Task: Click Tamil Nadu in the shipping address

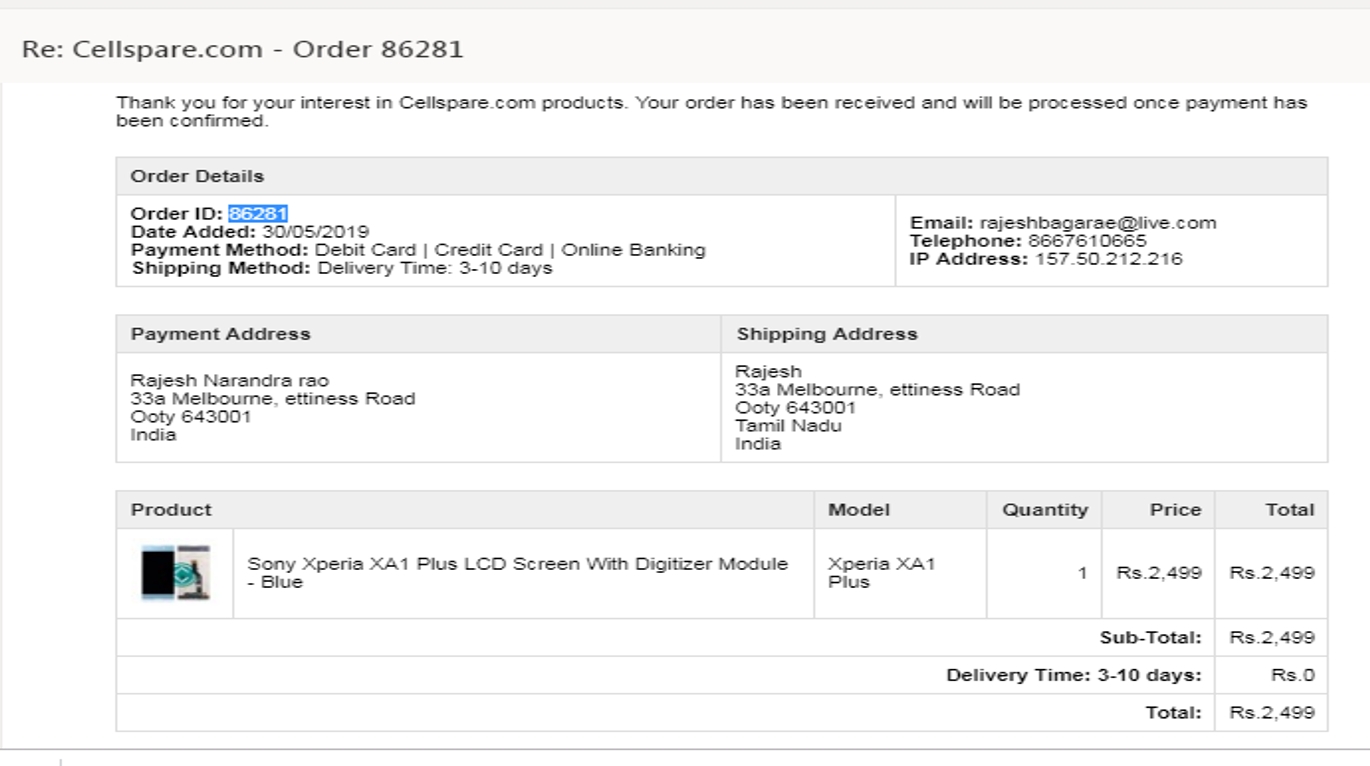Action: click(788, 426)
